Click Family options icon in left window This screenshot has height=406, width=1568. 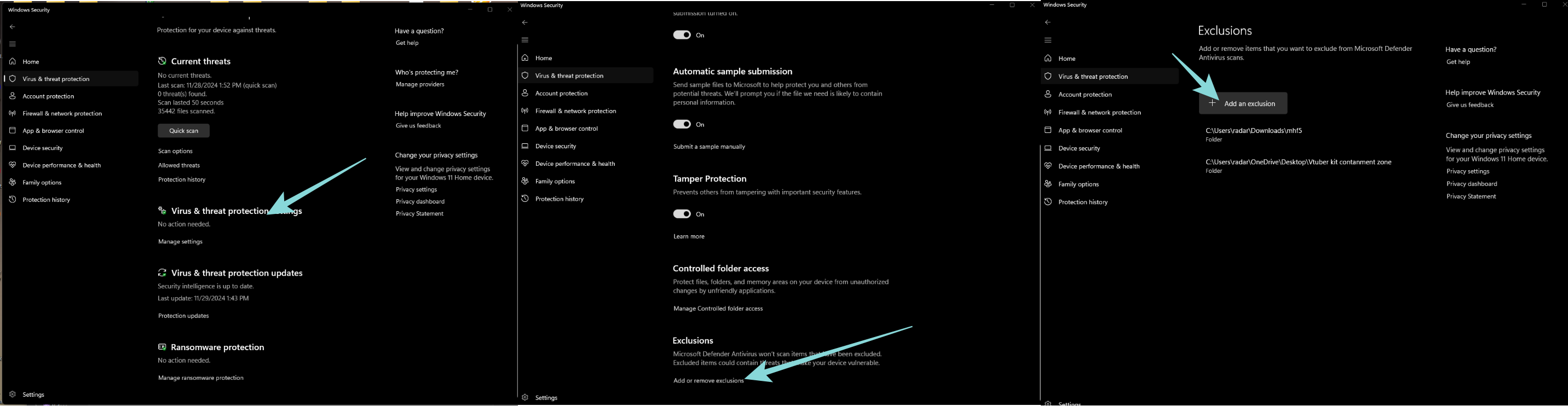coord(12,182)
